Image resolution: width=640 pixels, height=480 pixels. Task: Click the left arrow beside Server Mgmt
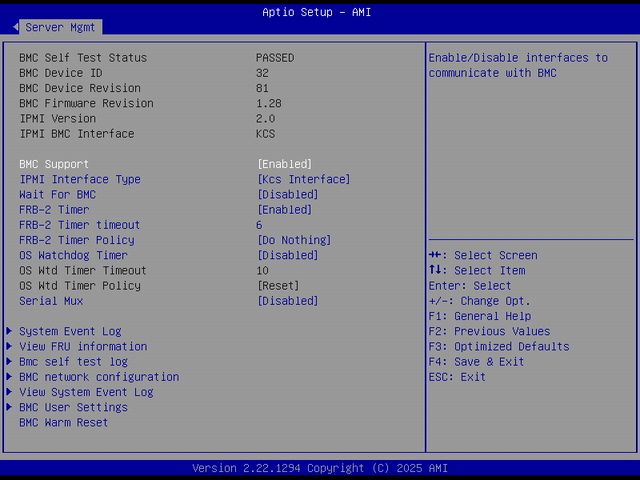click(x=15, y=27)
